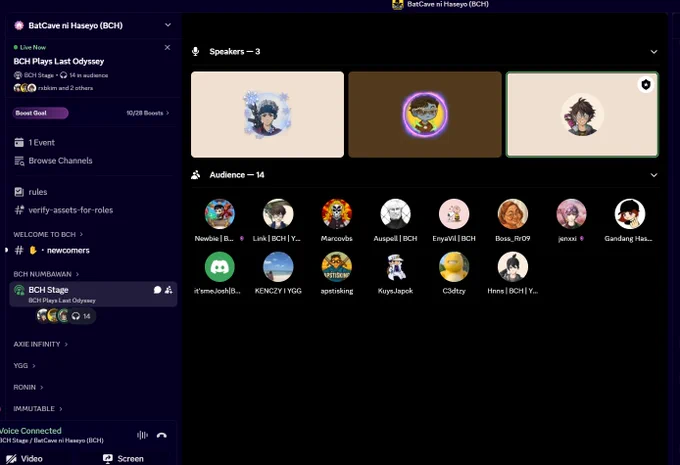
Task: View 10/28 Boosts details
Action: point(147,113)
